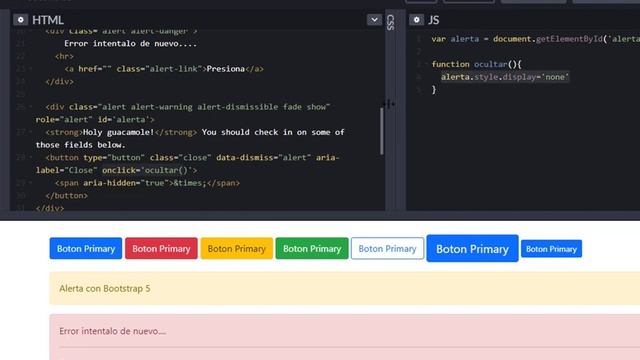The height and width of the screenshot is (360, 640).
Task: Click the blue filled Boton Primary button
Action: (x=86, y=248)
